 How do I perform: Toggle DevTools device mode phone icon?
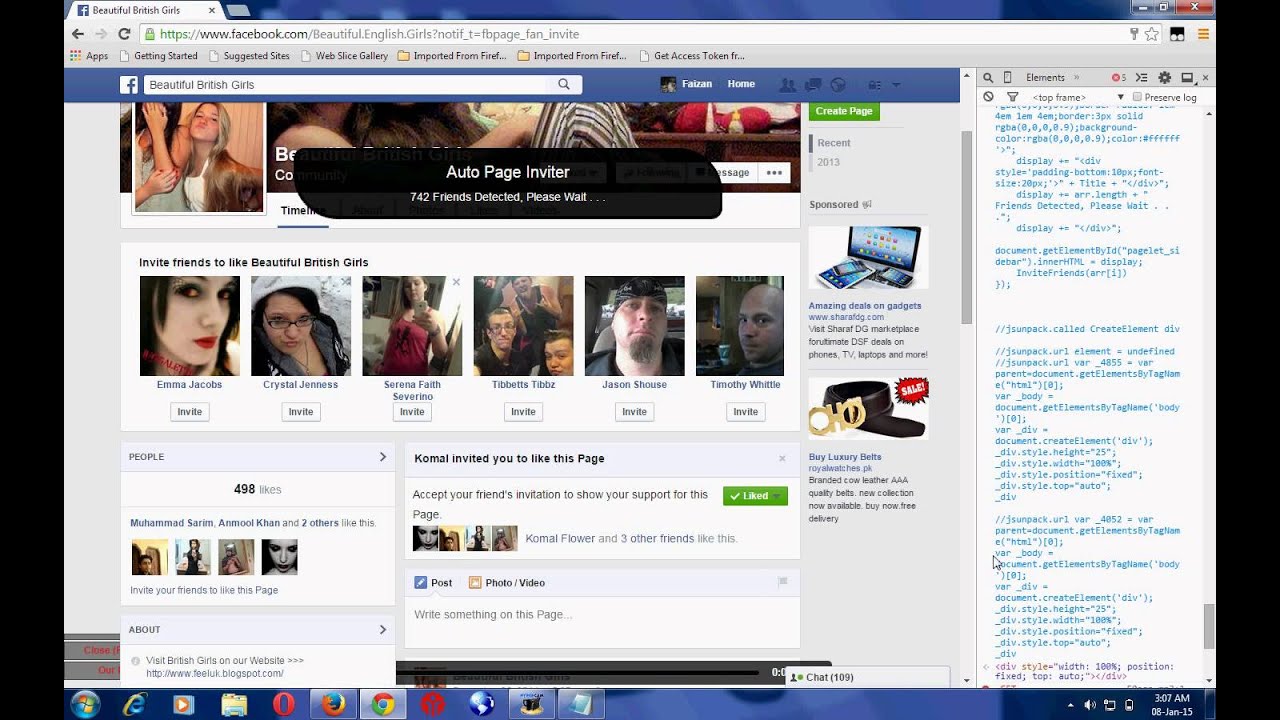1007,78
